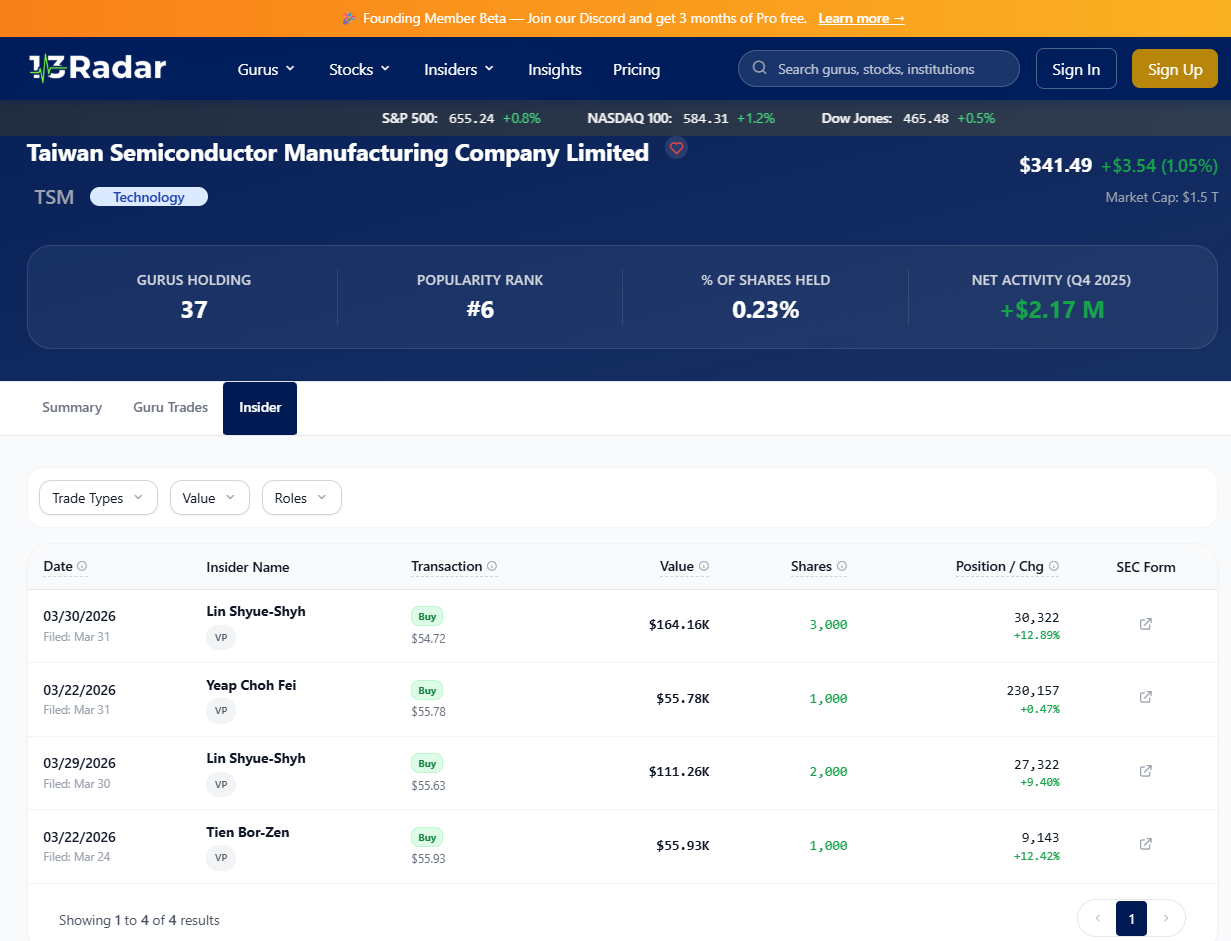Click the 230,157 position value
Image resolution: width=1231 pixels, height=941 pixels.
pos(1033,690)
